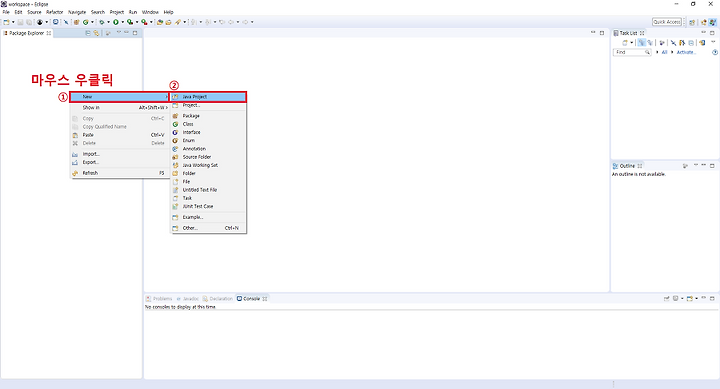Click the green Run toolbar icon
This screenshot has width=720, height=389.
[116, 22]
